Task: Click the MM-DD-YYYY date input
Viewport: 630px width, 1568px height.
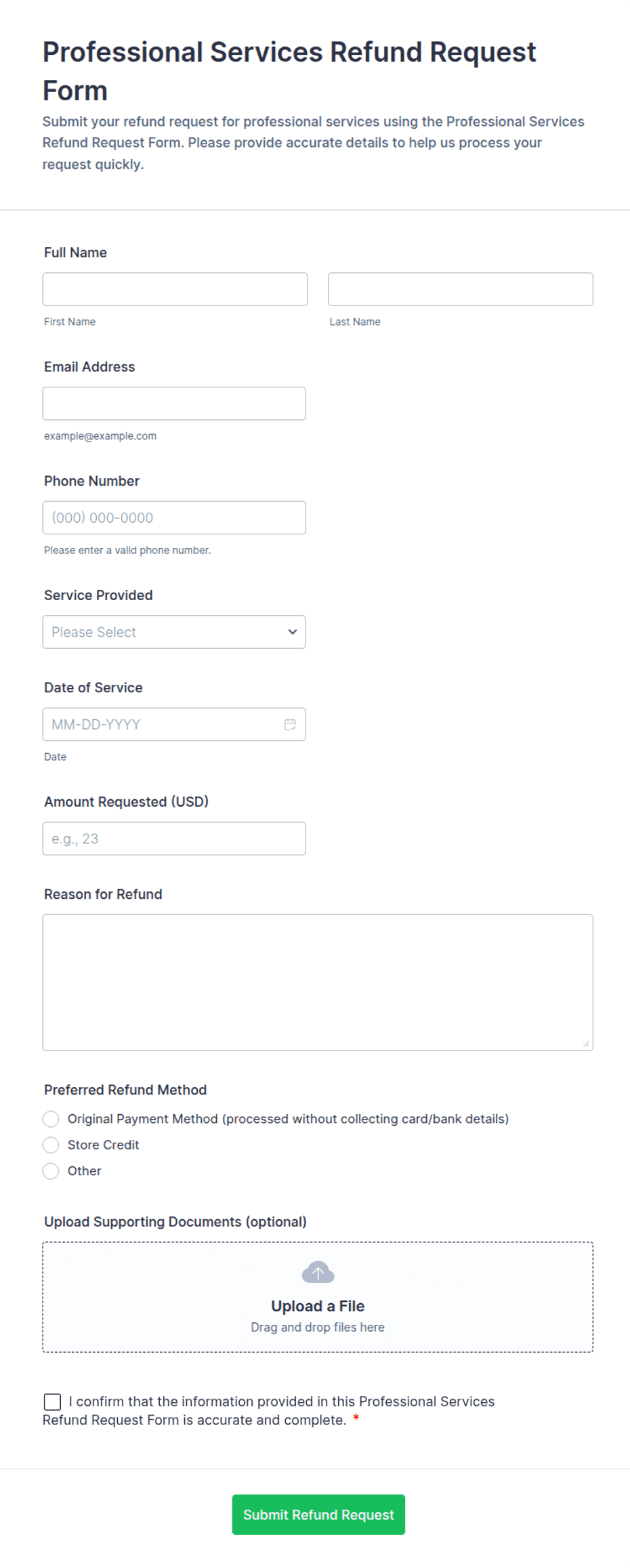Action: pos(174,724)
